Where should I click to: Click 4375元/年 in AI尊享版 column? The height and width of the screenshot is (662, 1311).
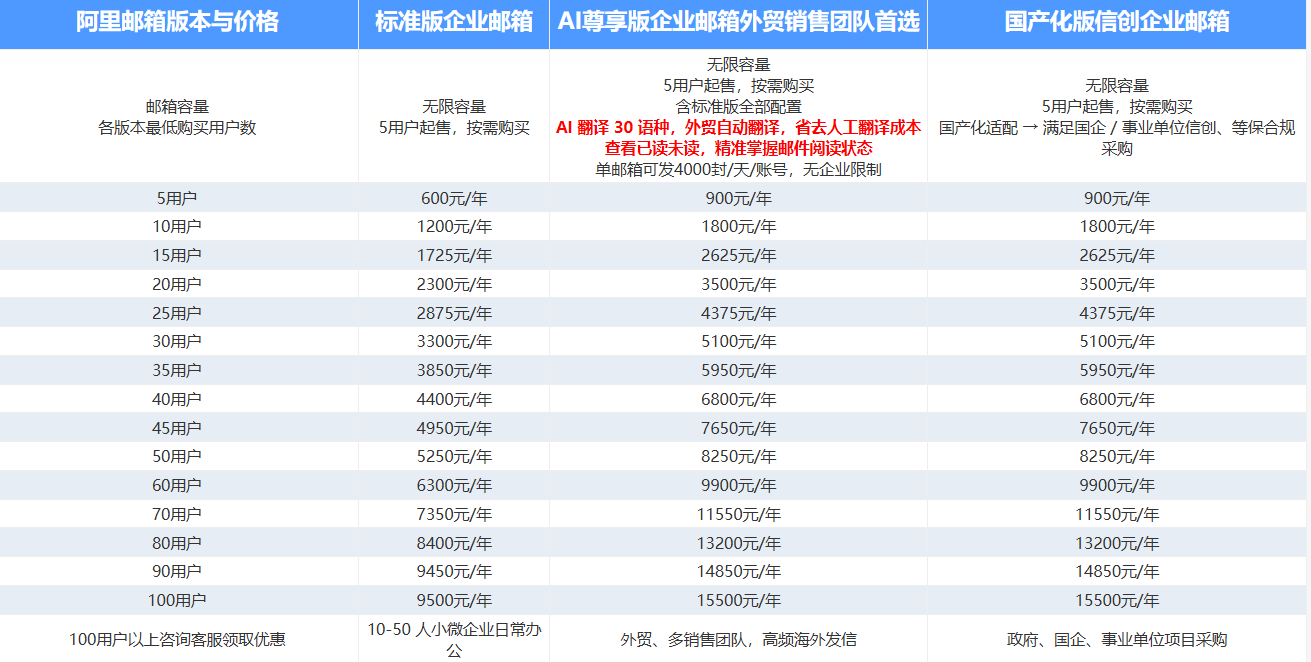tap(738, 313)
